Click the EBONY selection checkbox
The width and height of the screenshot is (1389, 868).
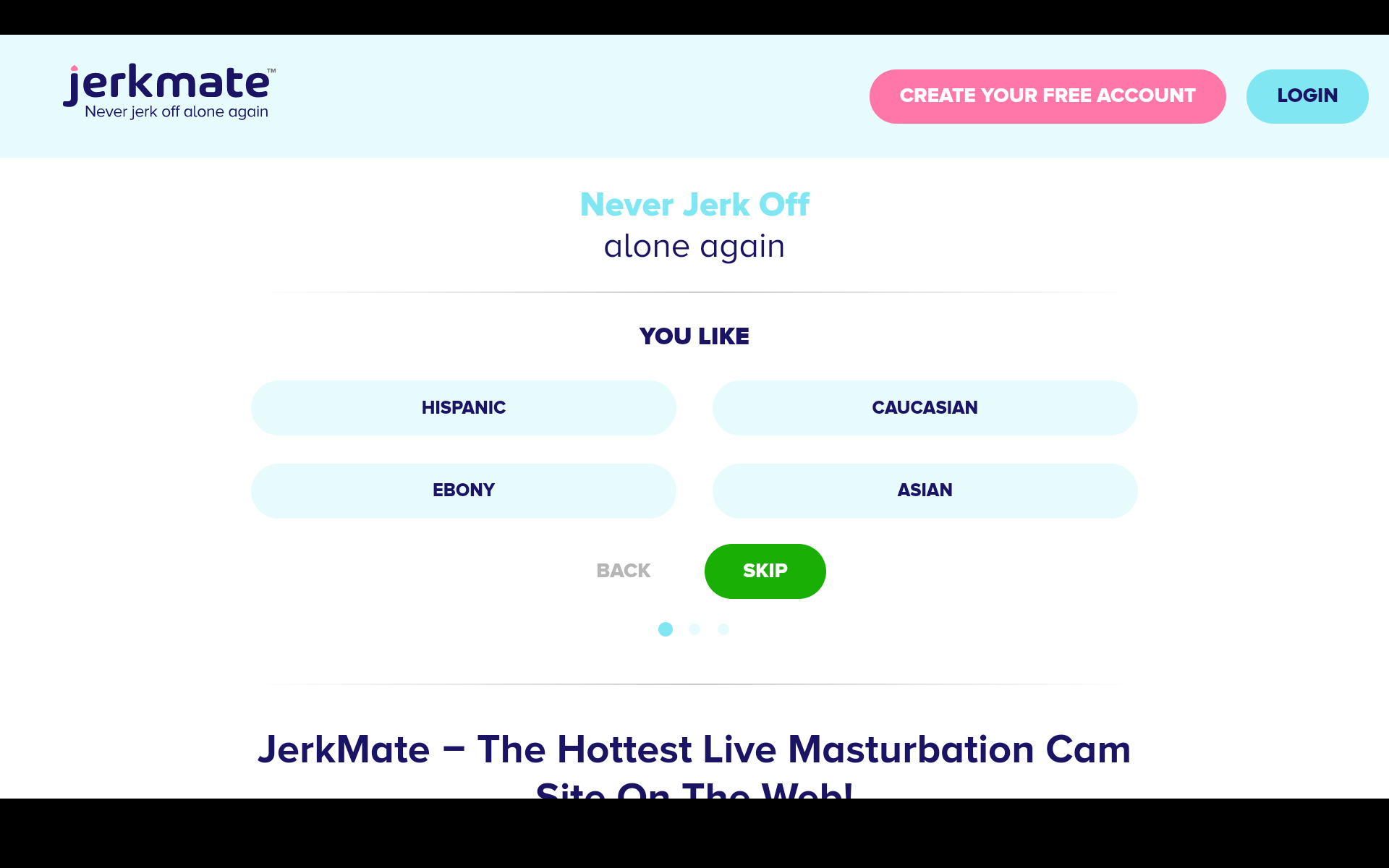click(x=463, y=490)
